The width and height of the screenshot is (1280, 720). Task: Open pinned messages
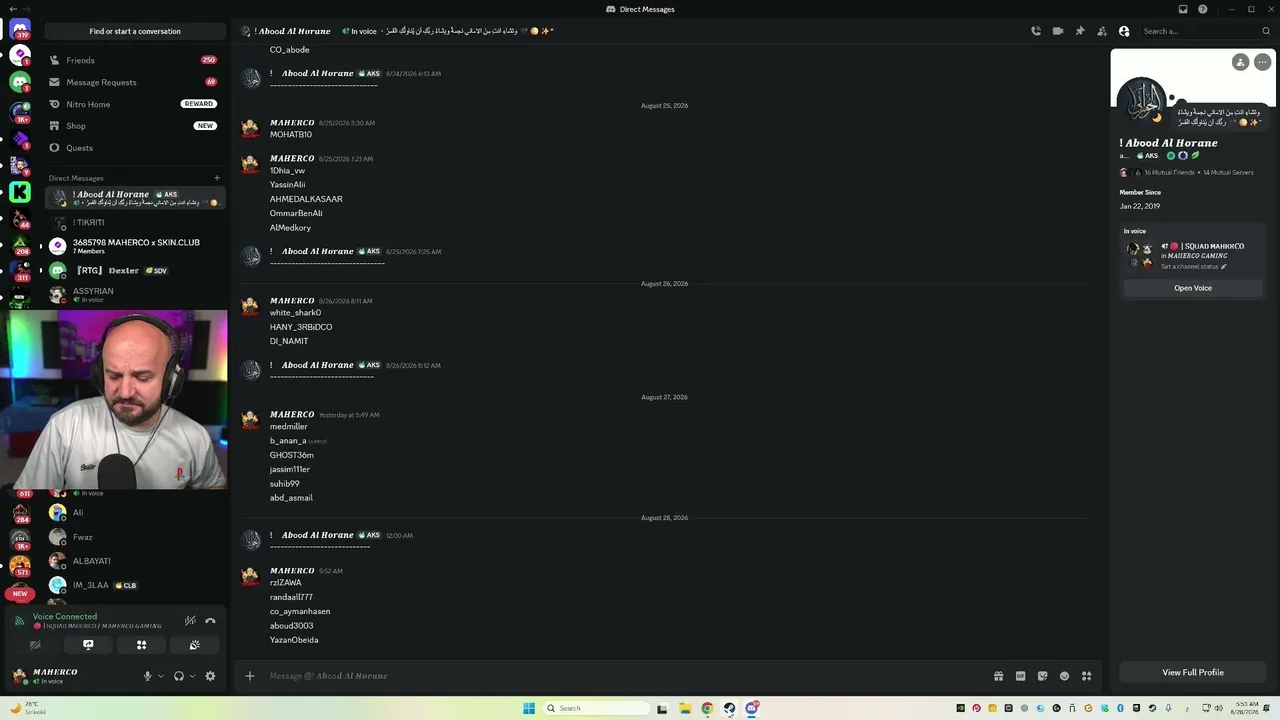click(1080, 31)
